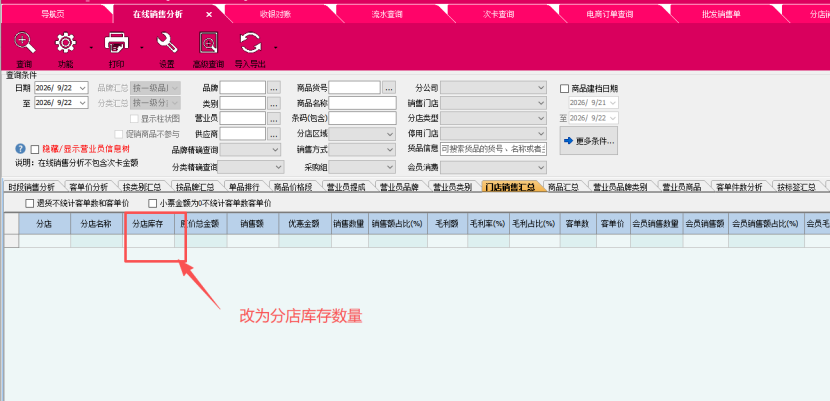
Task: Open the 商品货号 browse ellipsis button
Action: pyautogui.click(x=389, y=88)
